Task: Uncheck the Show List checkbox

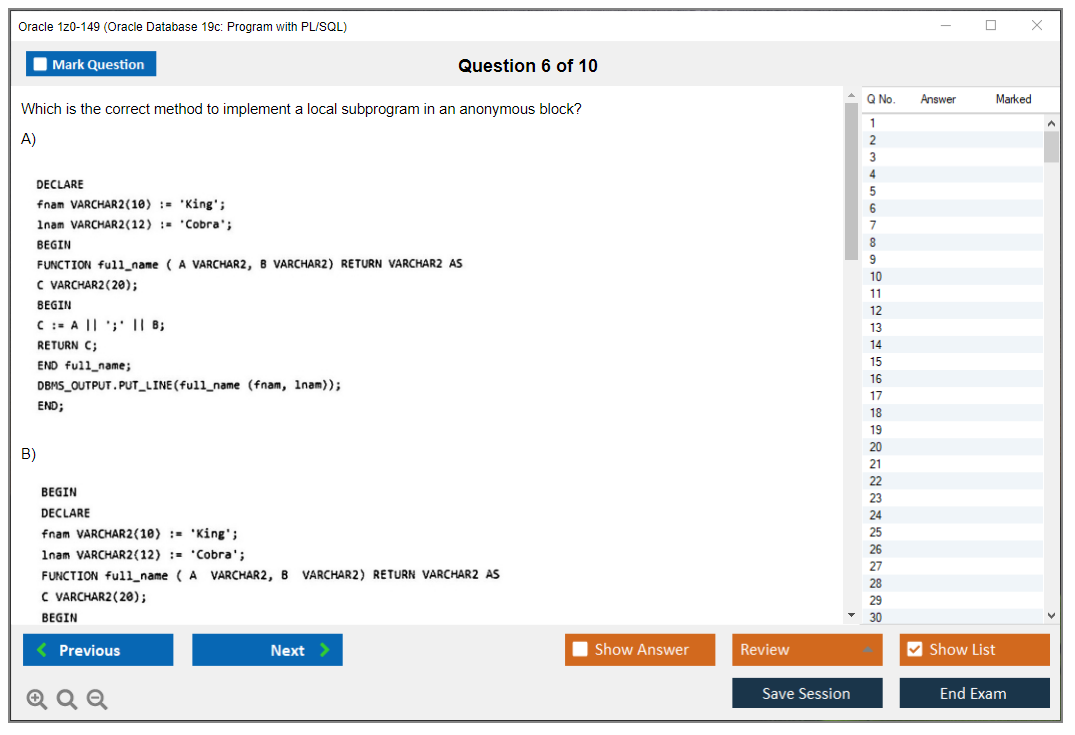Action: (914, 650)
